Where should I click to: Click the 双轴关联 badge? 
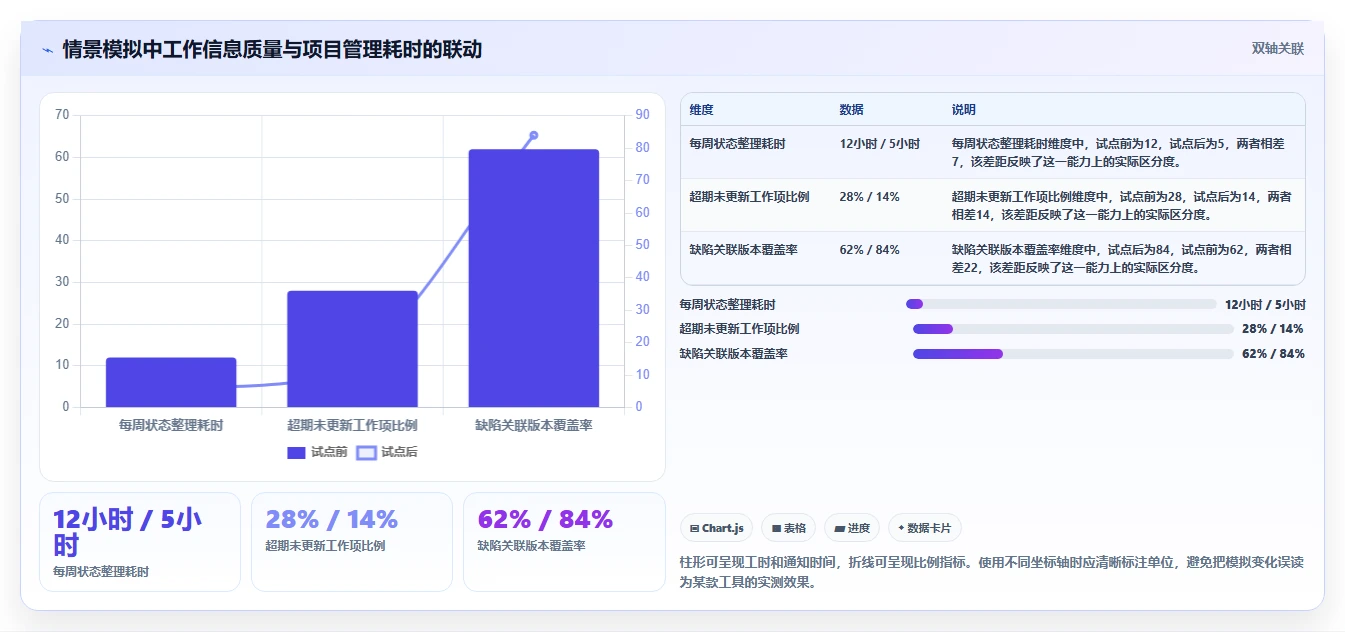tap(1277, 49)
